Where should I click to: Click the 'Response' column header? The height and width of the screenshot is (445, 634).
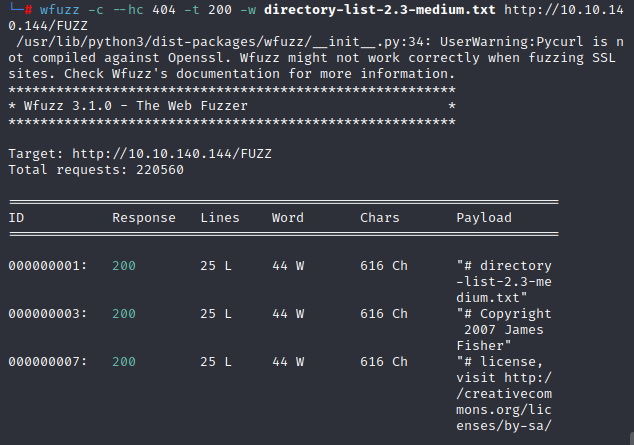[144, 218]
